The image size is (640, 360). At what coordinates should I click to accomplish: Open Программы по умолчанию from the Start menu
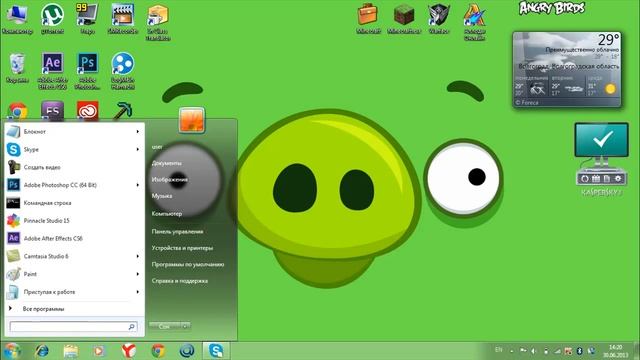coord(188,264)
